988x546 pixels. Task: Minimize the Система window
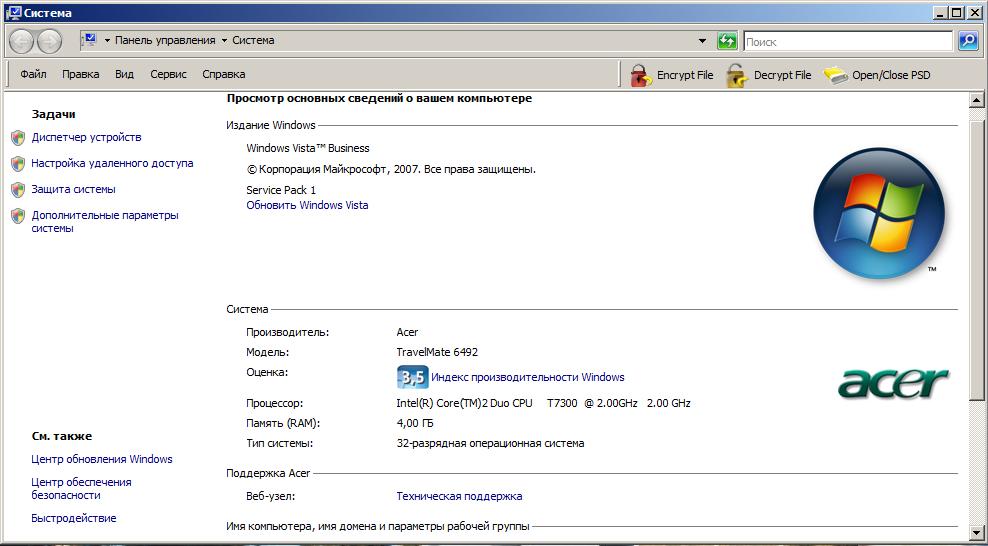941,12
